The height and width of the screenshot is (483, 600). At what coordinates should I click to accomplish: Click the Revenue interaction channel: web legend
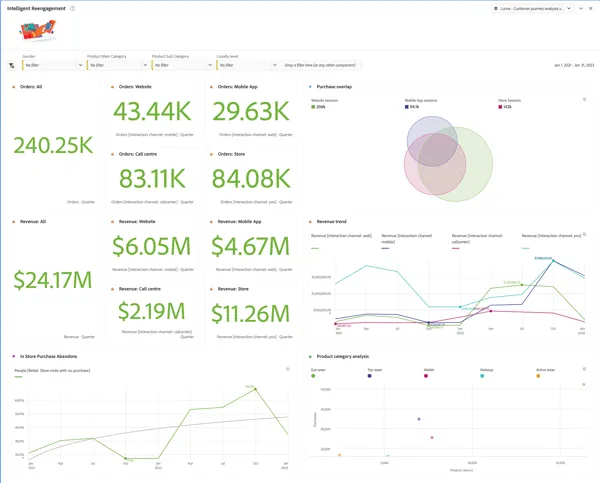click(341, 236)
